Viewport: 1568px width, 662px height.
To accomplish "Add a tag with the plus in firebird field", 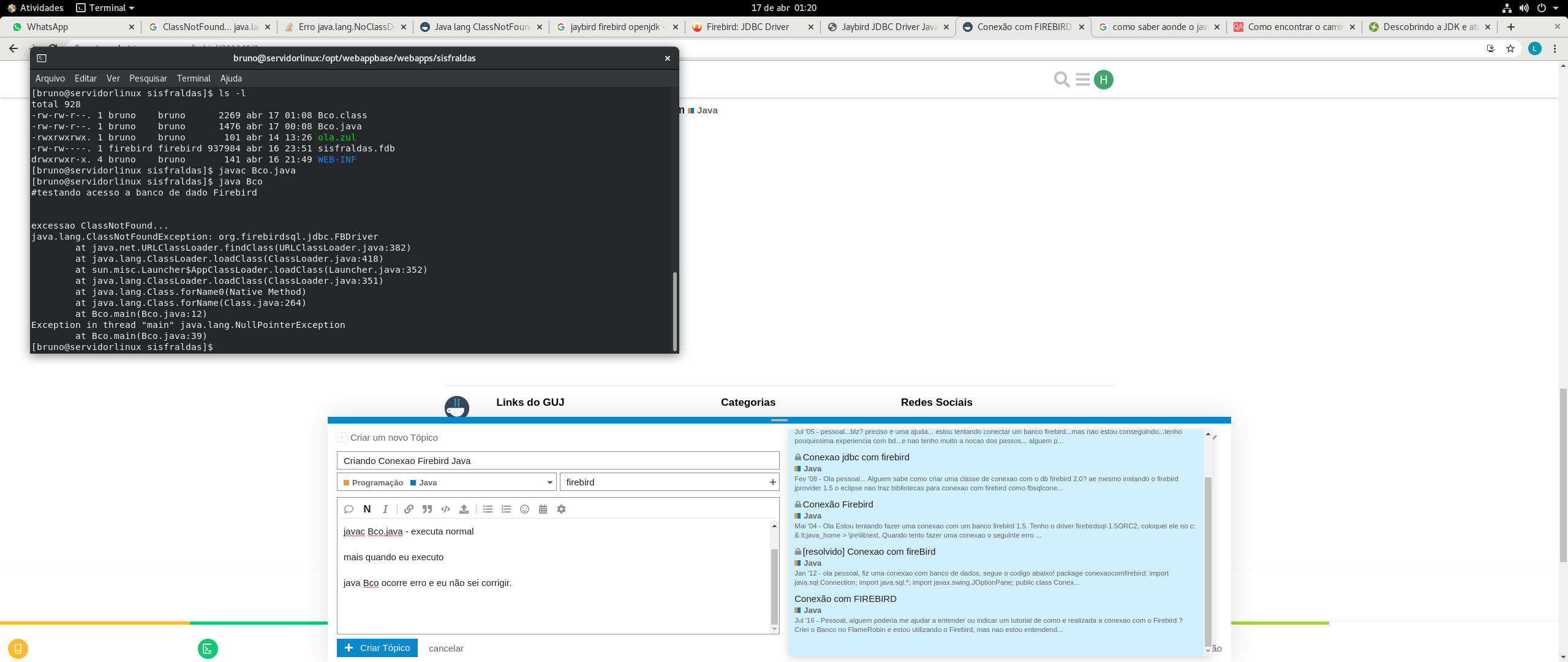I will pos(773,482).
